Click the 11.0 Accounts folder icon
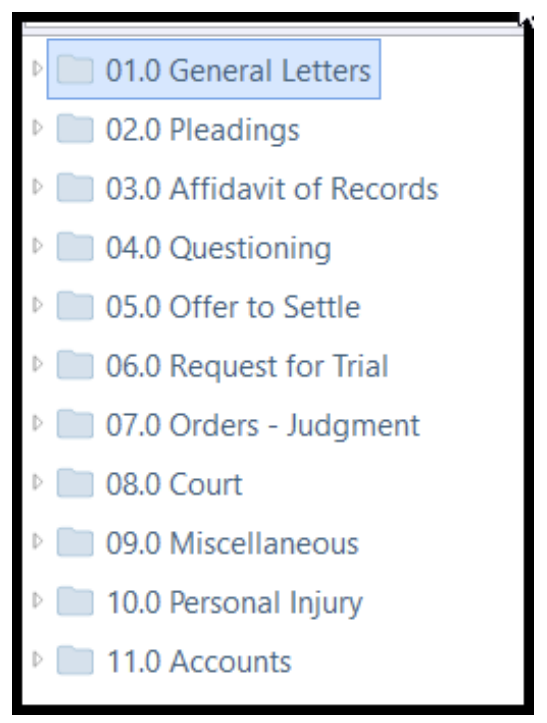This screenshot has height=723, width=547. pos(75,660)
